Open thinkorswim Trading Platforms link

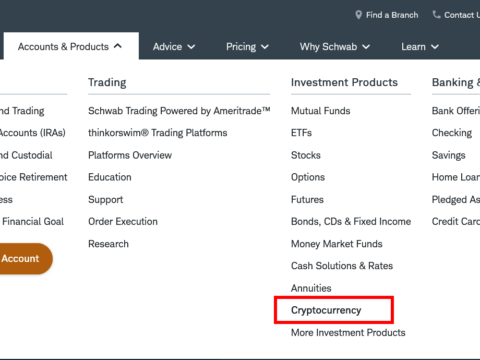coord(158,133)
